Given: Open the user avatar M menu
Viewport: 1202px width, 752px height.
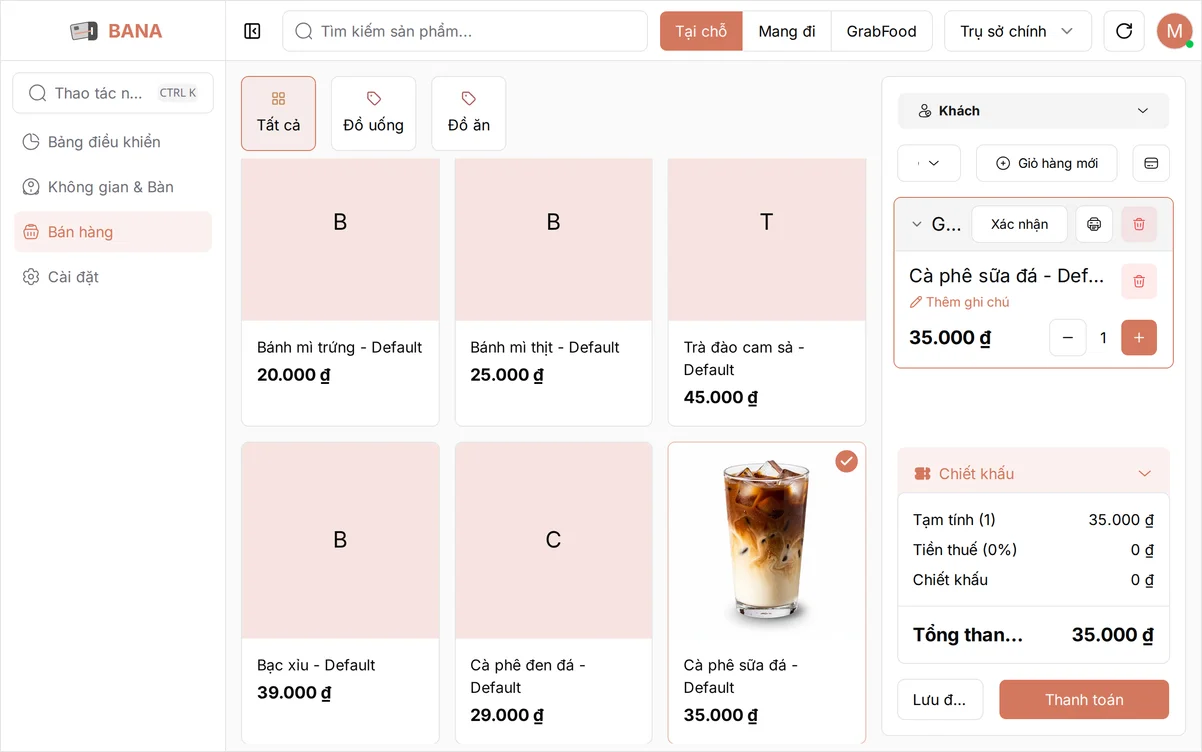Looking at the screenshot, I should [x=1174, y=31].
